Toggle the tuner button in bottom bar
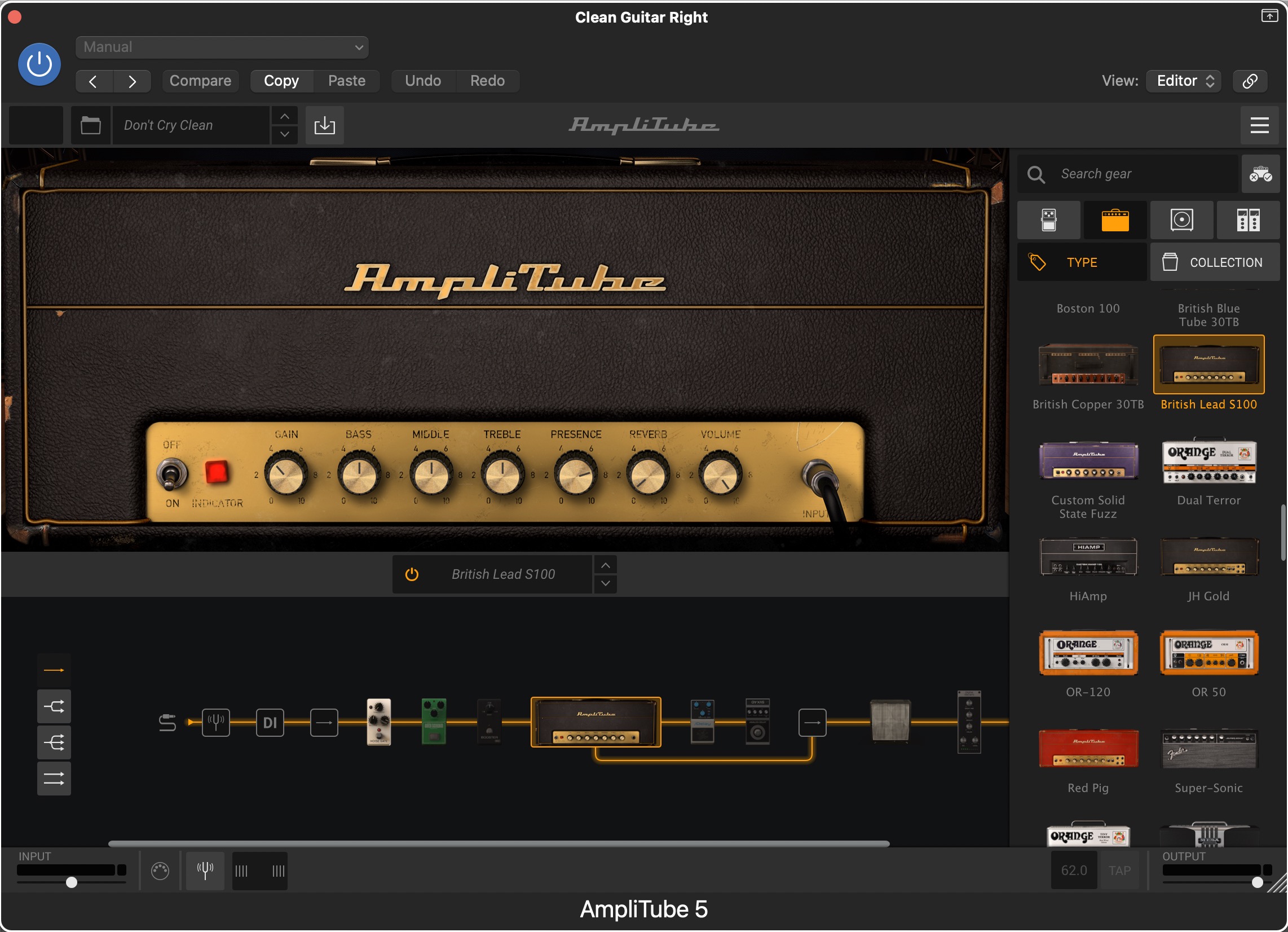The width and height of the screenshot is (1288, 932). [205, 871]
